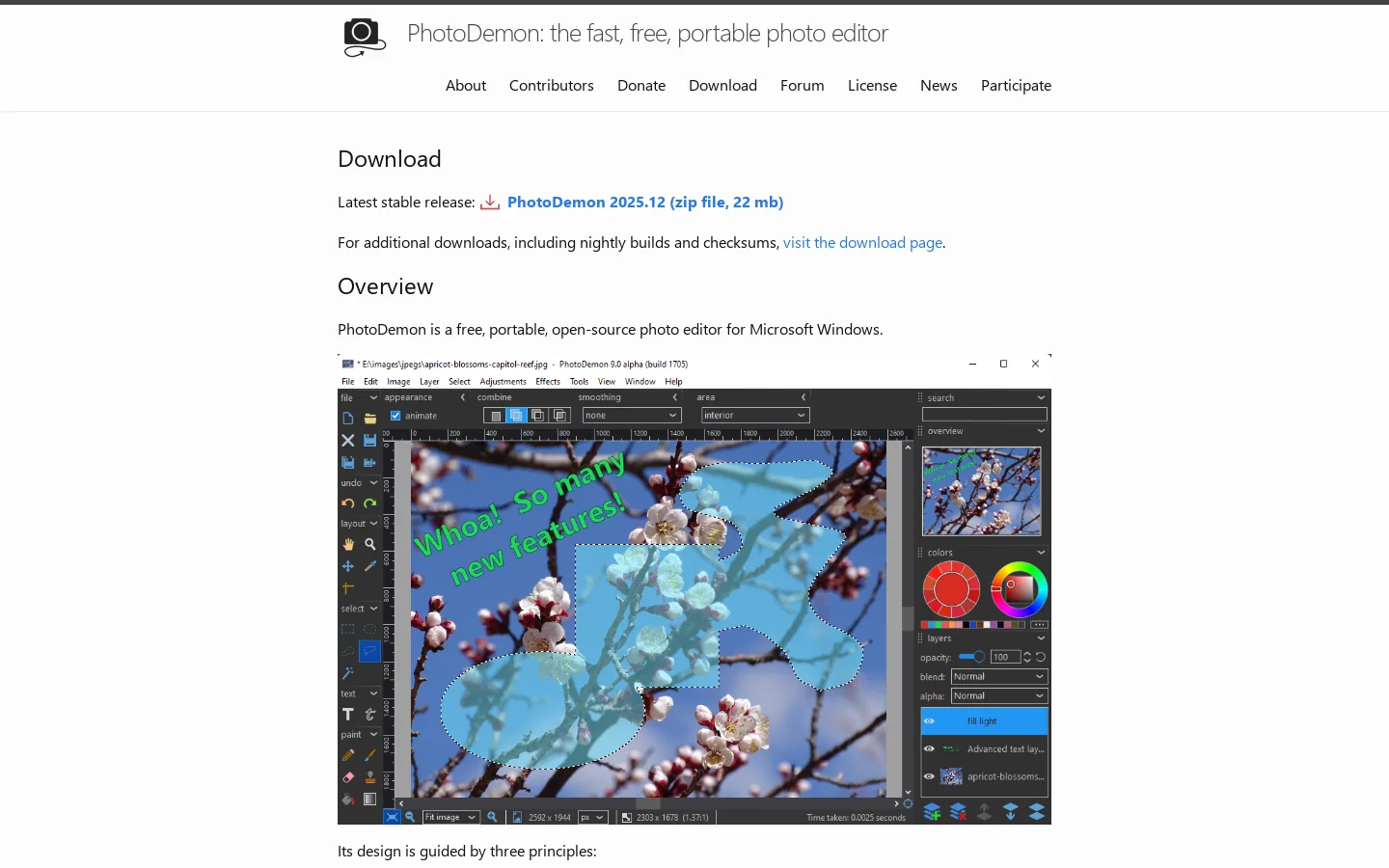Click the rainbow color wheel
Screen dimensions: 1389x868
[x=1019, y=589]
